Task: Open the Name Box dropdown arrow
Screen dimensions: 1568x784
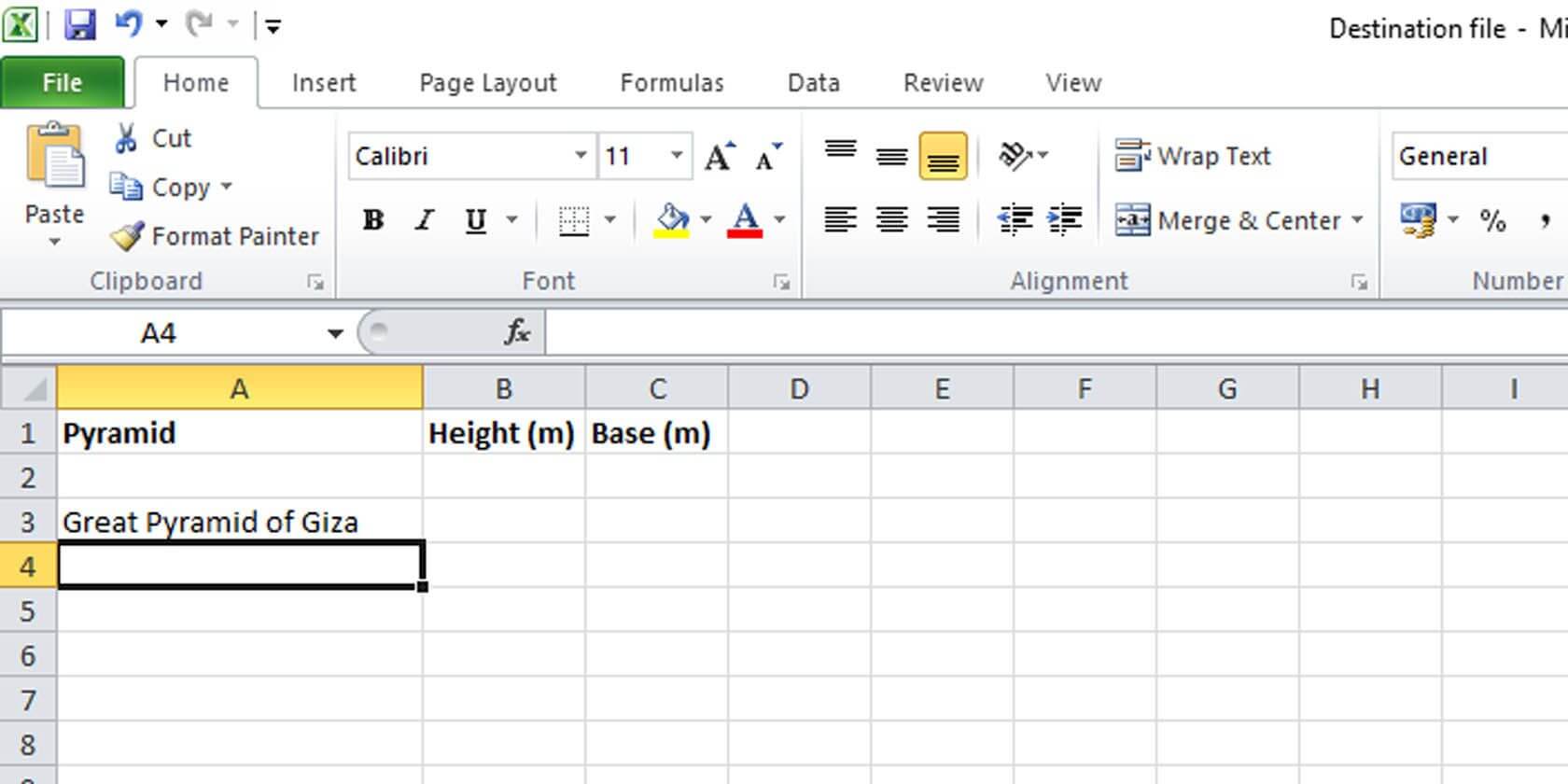Action: click(335, 333)
